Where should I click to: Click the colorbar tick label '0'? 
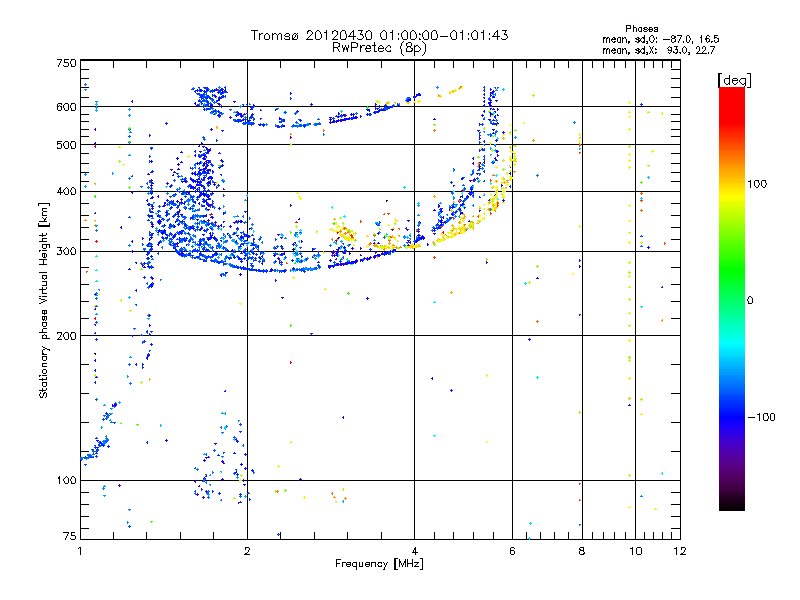(750, 300)
